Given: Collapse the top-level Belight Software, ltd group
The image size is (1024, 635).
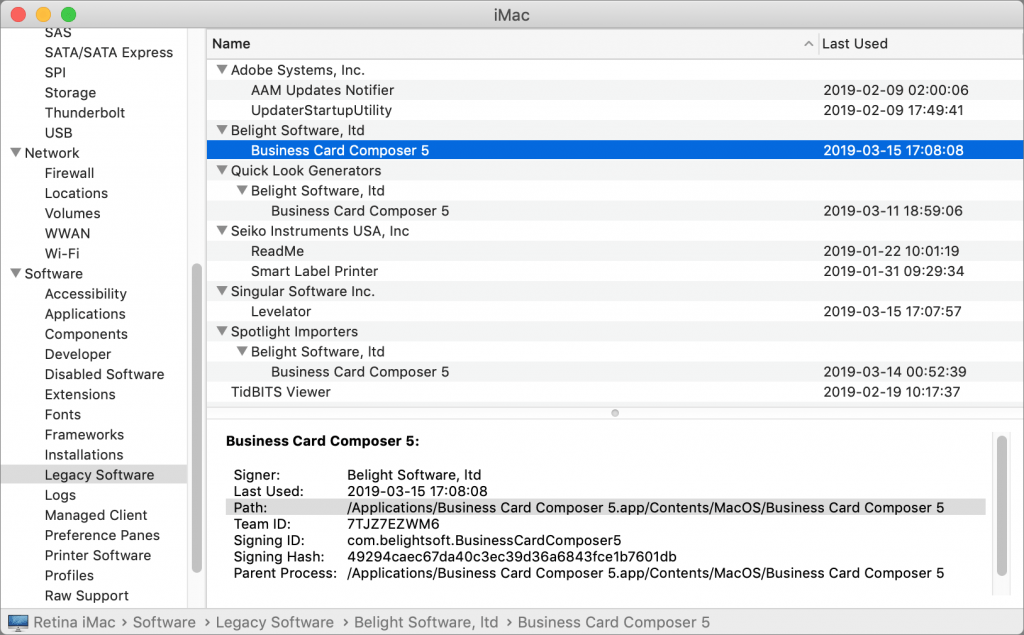Looking at the screenshot, I should point(222,130).
